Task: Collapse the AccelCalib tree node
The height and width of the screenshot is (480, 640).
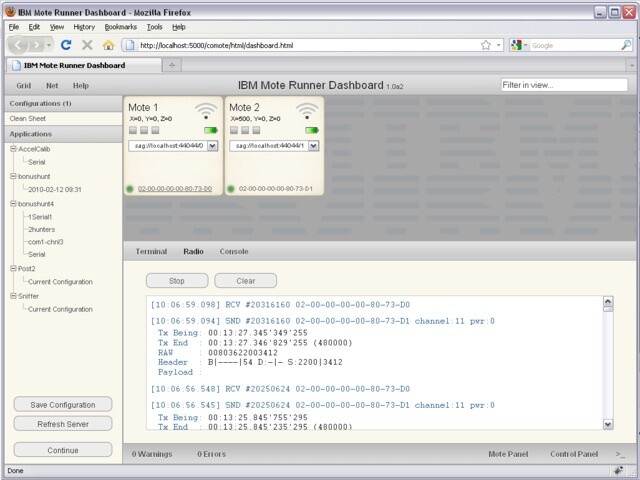Action: click(x=13, y=149)
